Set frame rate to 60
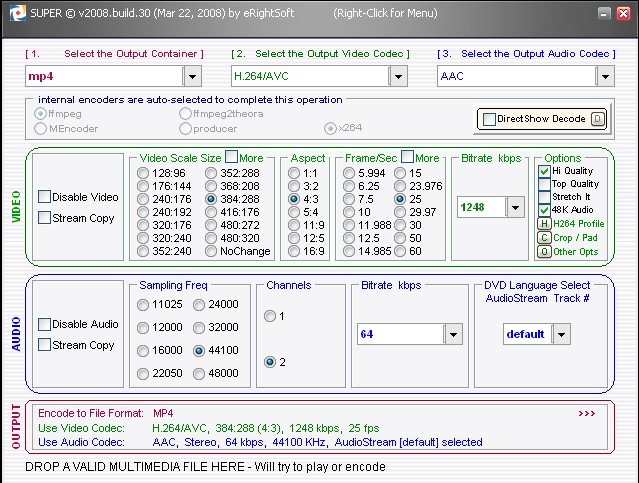 (x=400, y=251)
